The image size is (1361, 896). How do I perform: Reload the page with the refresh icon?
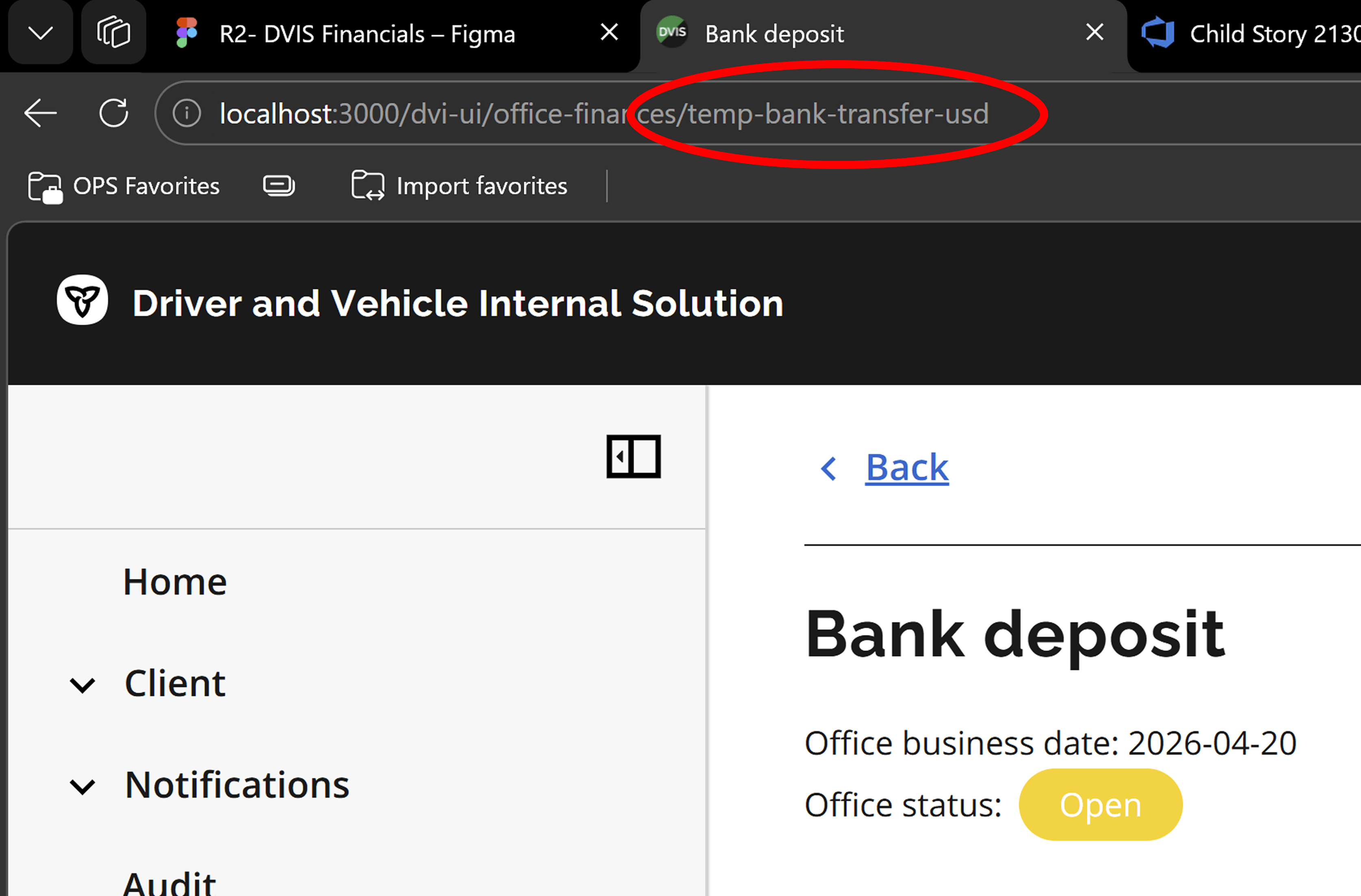coord(114,113)
